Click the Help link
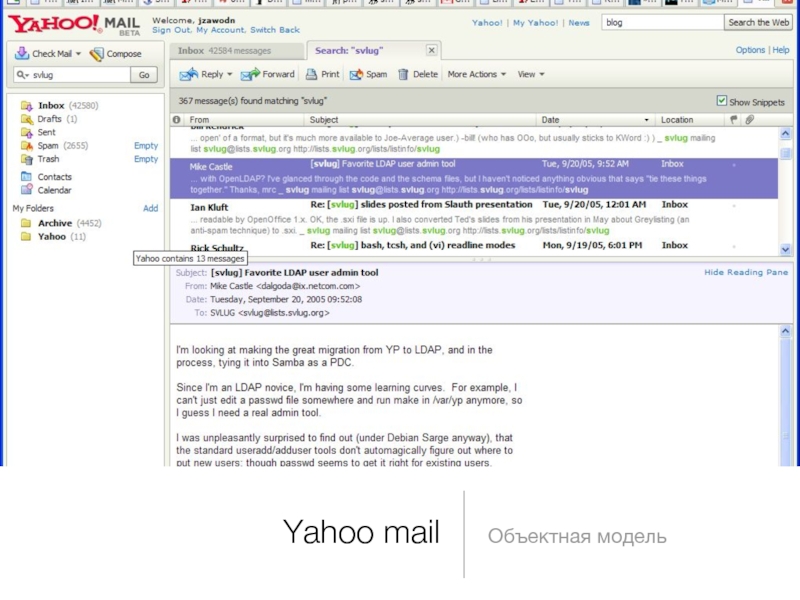Viewport: 800px width, 600px height. [781, 50]
